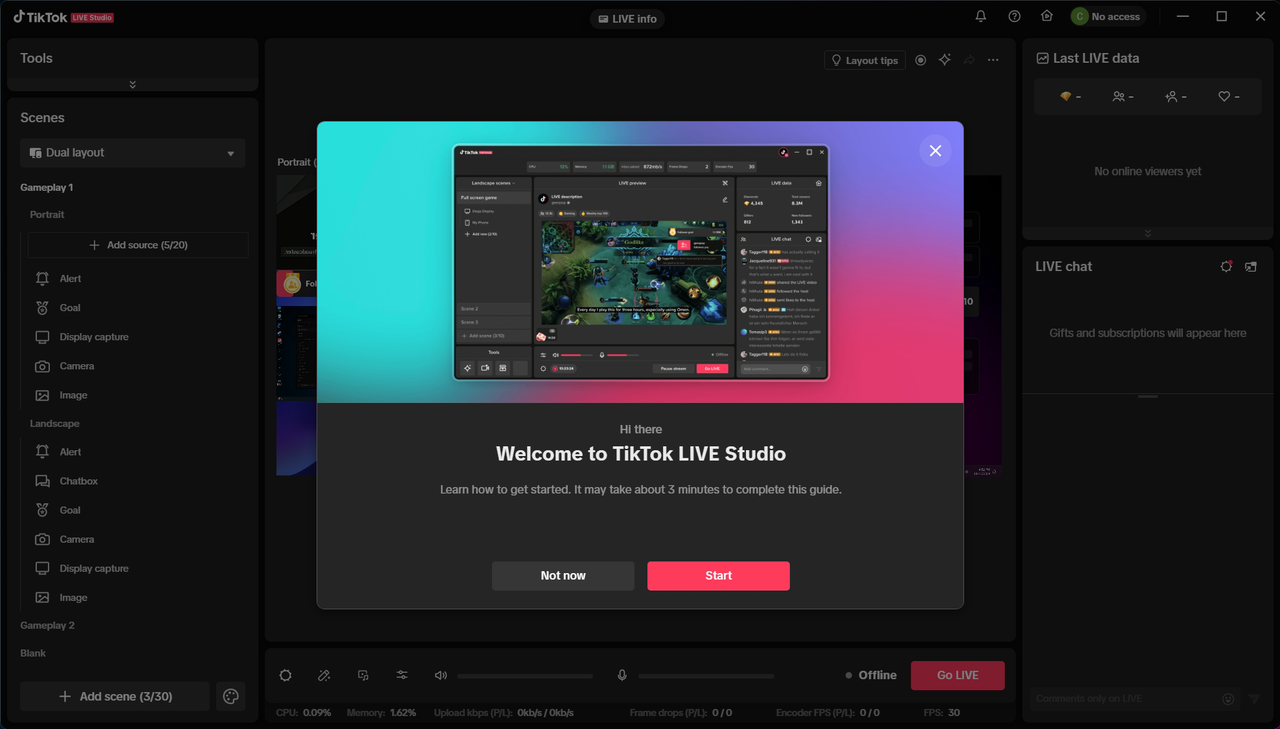Click the Start button in the welcome guide
1280x729 pixels.
pos(718,576)
